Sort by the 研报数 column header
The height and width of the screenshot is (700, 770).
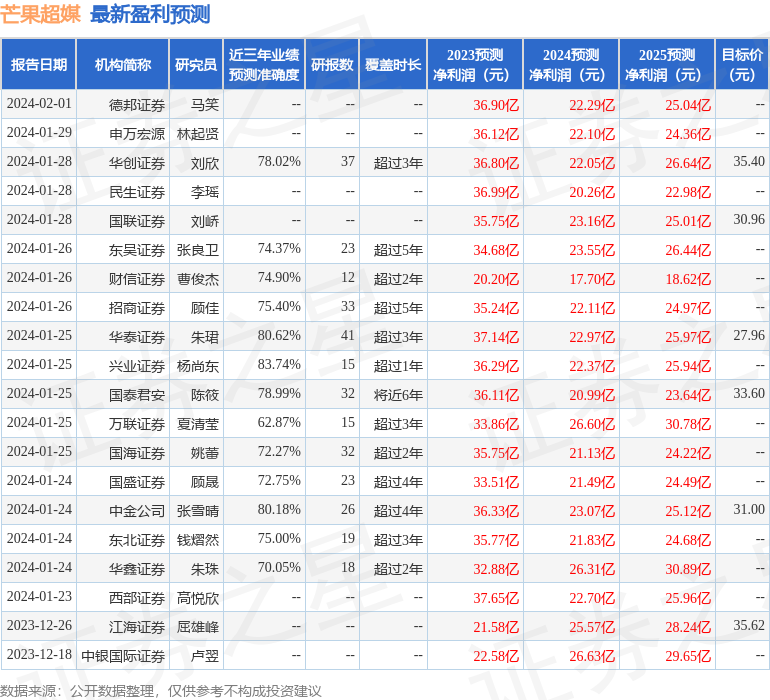pyautogui.click(x=332, y=65)
